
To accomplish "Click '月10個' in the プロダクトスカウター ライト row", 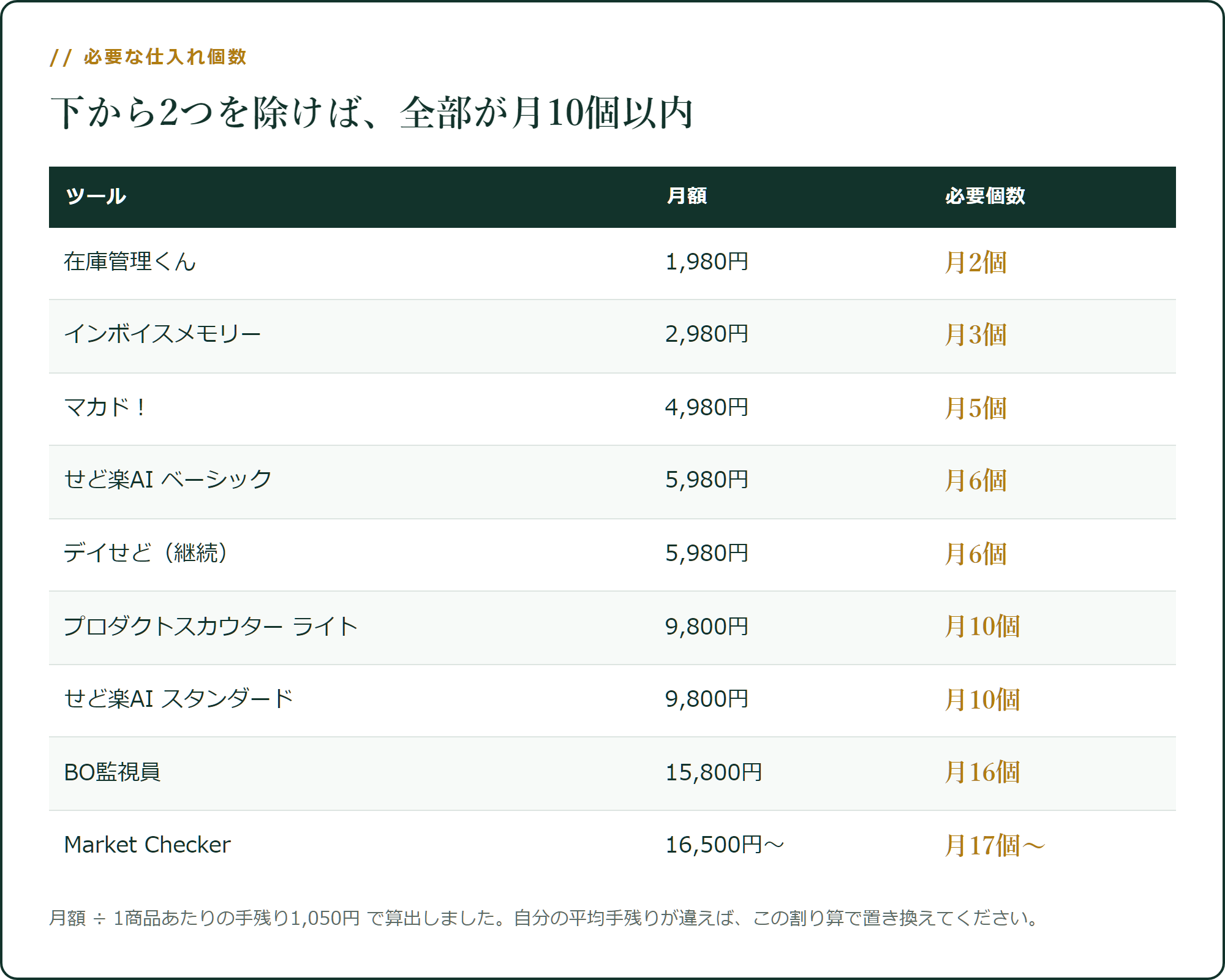I will 982,627.
